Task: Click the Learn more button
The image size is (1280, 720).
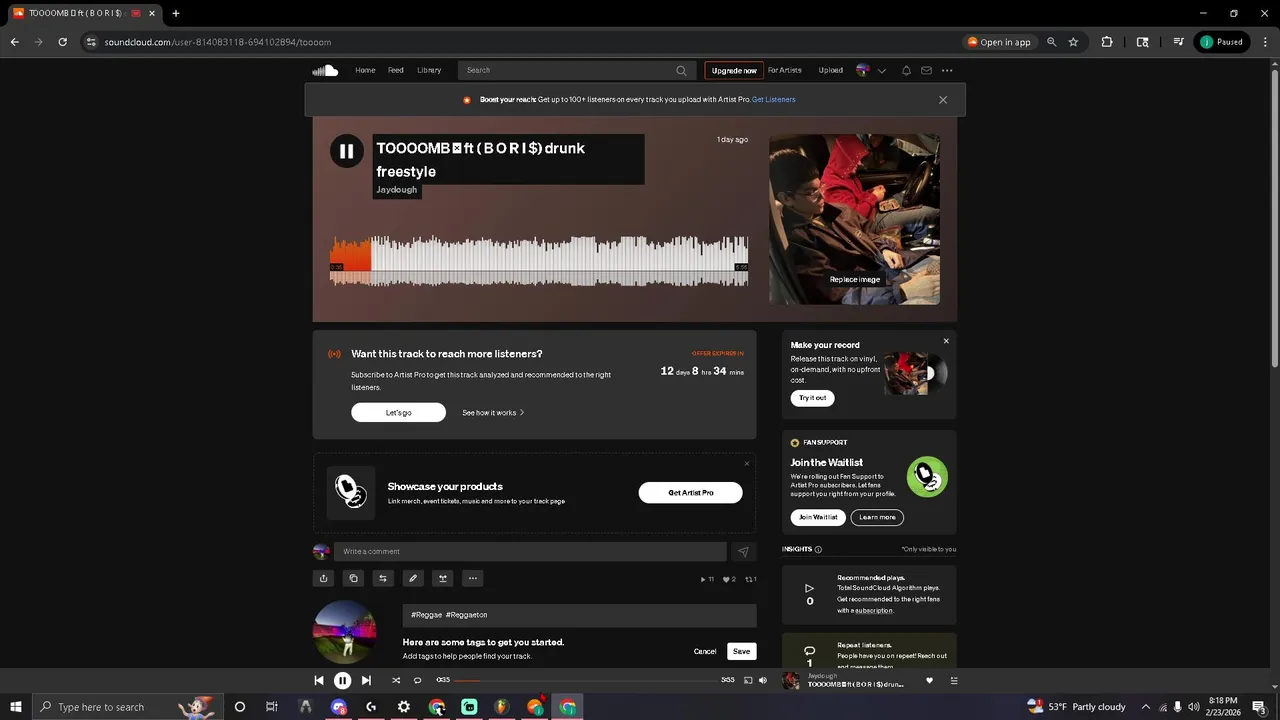Action: [x=877, y=517]
